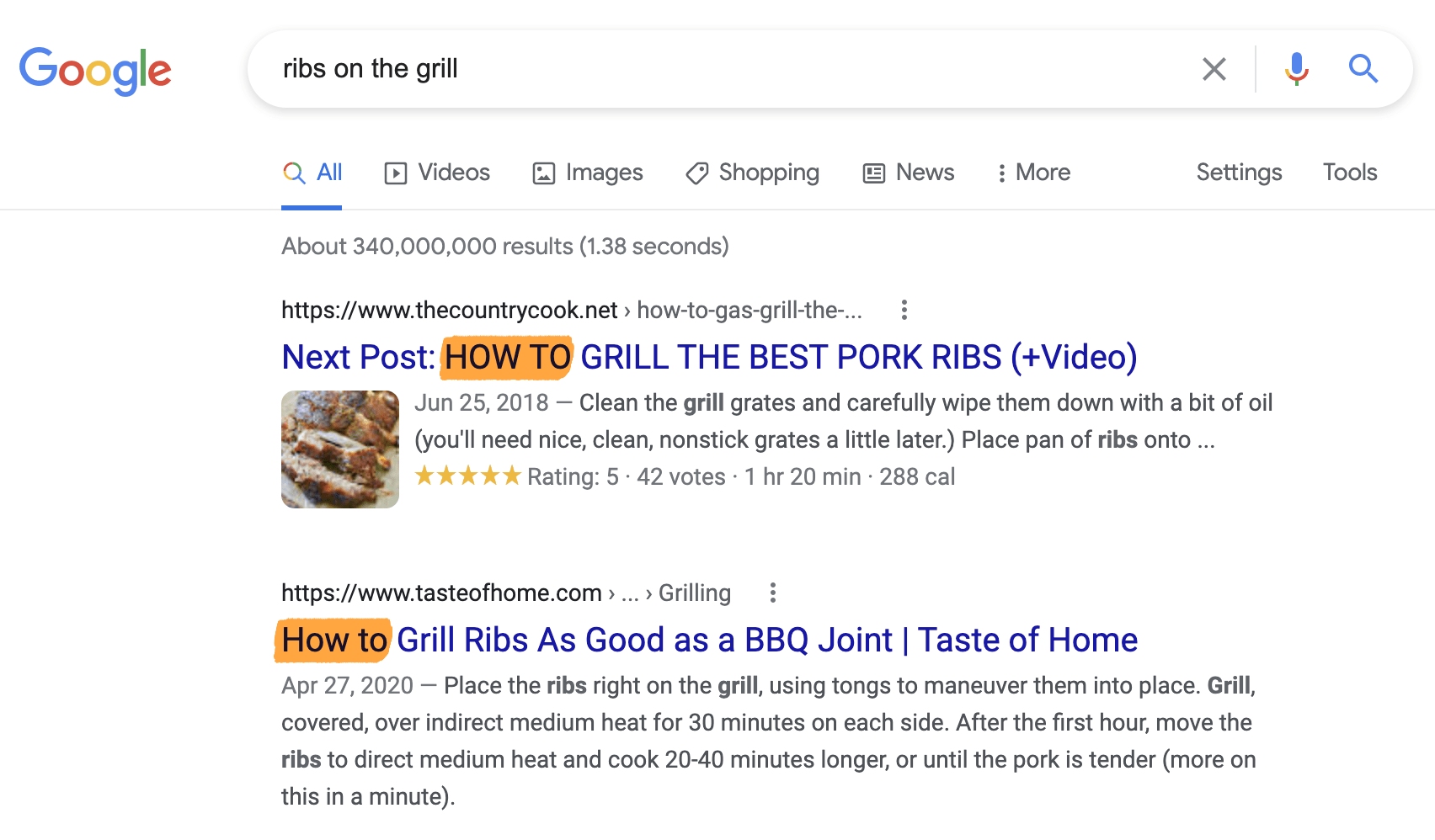Open the Shopping results tab

[x=752, y=173]
